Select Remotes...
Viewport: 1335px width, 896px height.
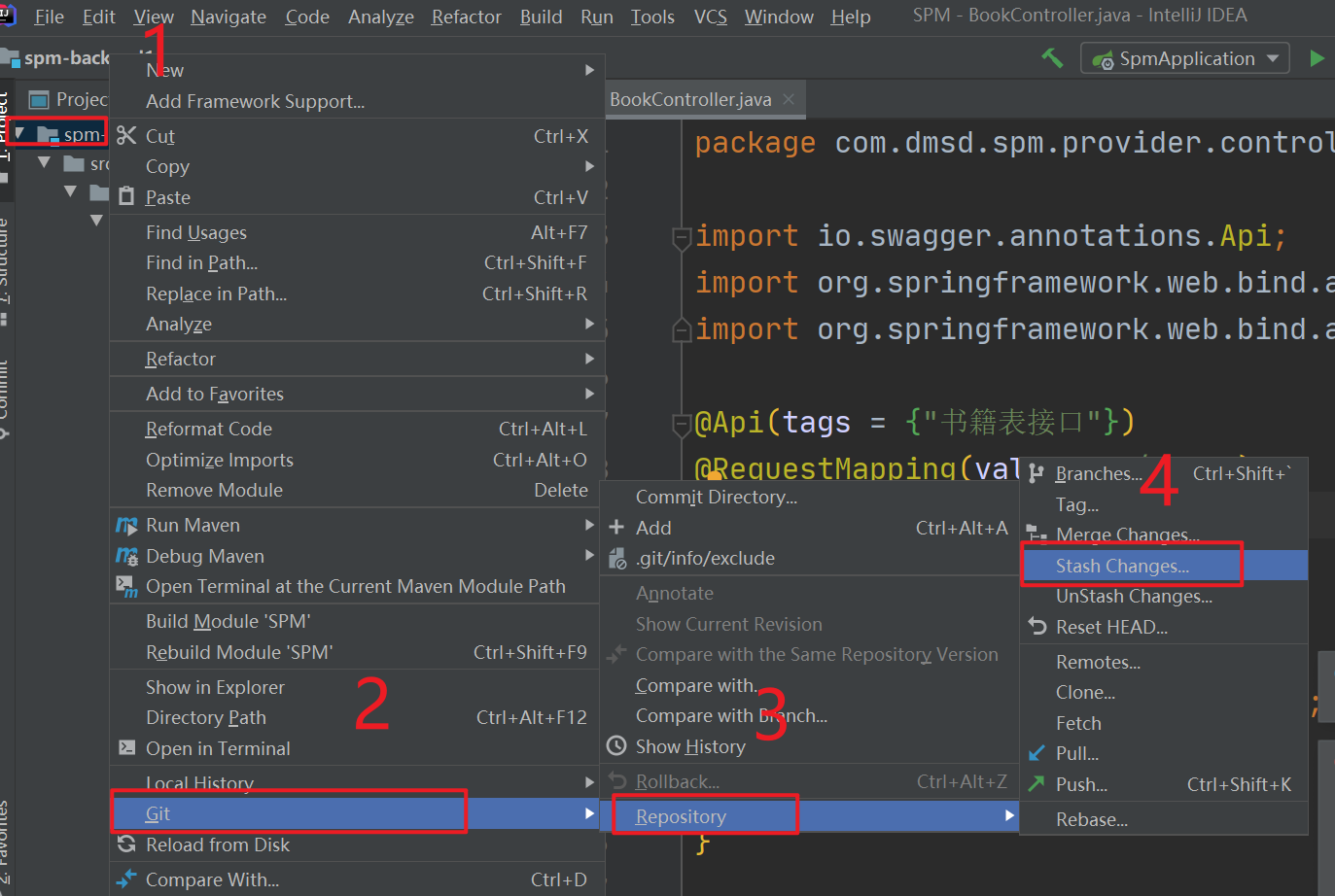pos(1164,662)
